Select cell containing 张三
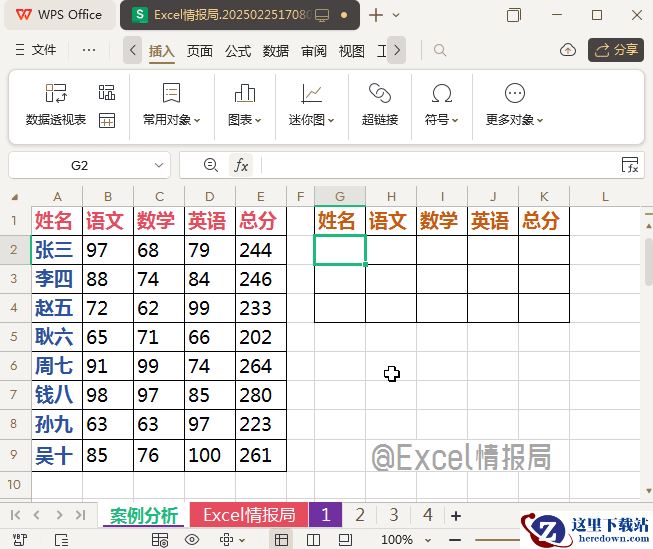653x549 pixels. point(57,250)
